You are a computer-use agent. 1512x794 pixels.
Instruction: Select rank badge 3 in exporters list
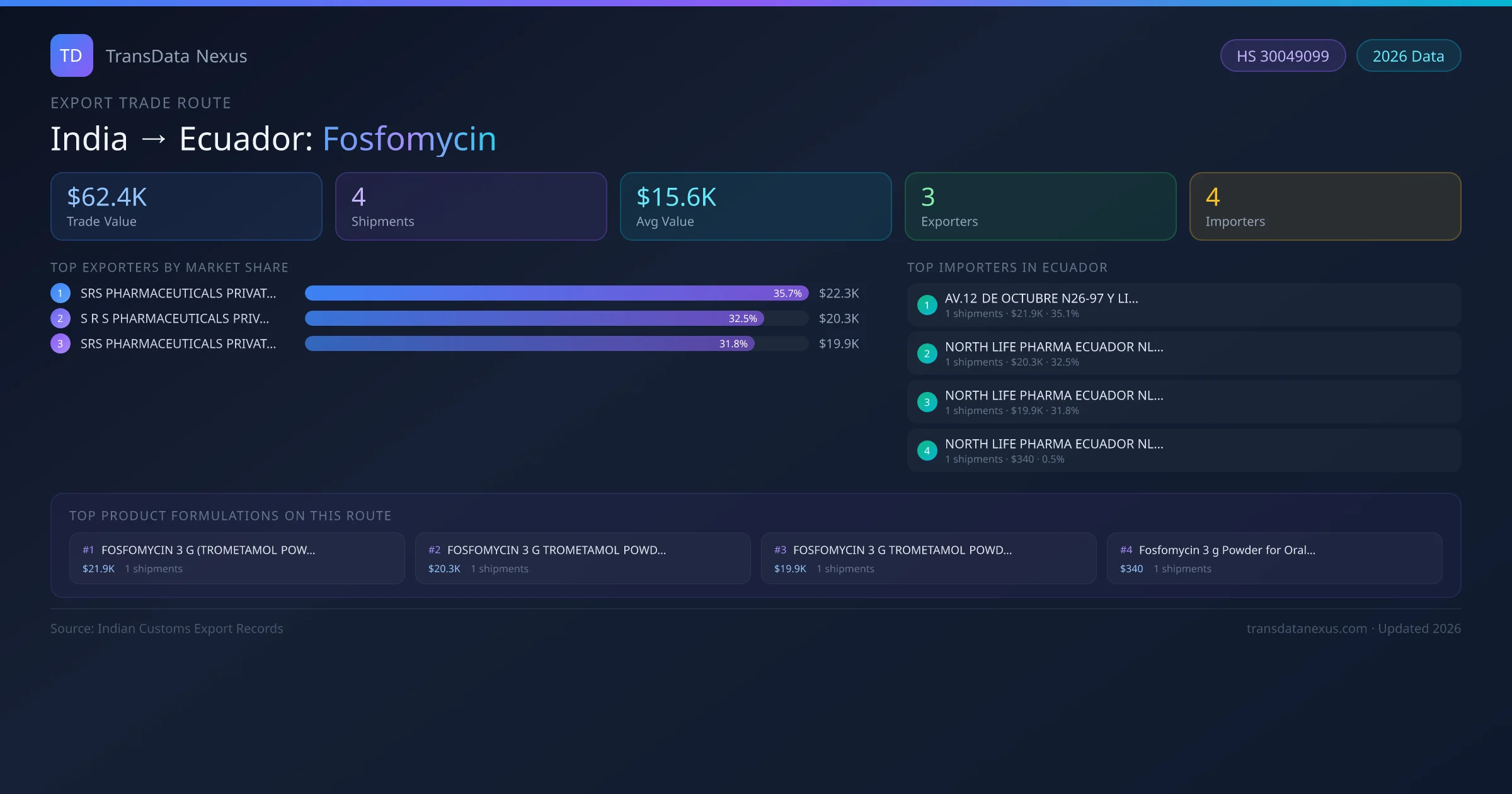(x=60, y=343)
